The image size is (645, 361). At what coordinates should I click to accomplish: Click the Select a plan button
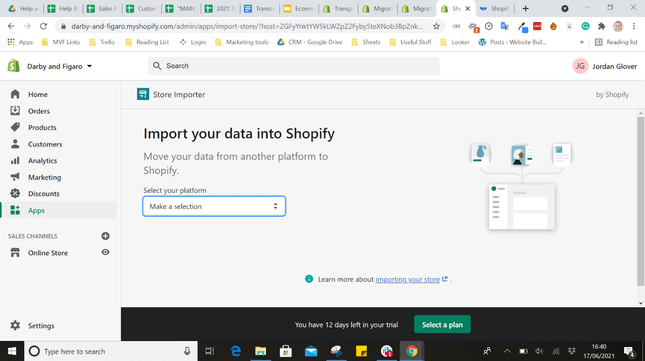point(442,324)
